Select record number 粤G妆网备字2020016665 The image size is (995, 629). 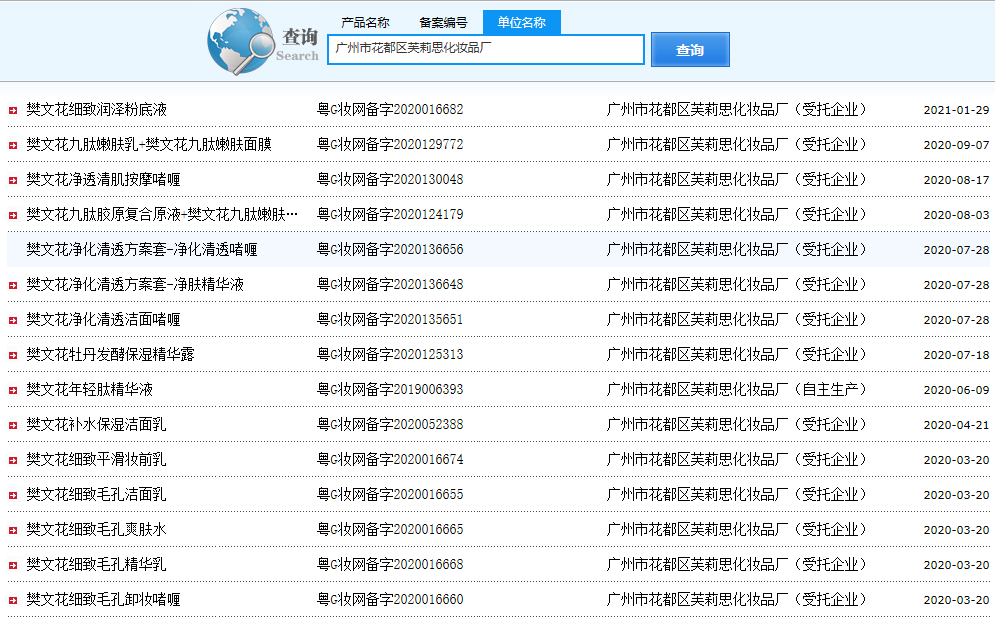pos(390,529)
